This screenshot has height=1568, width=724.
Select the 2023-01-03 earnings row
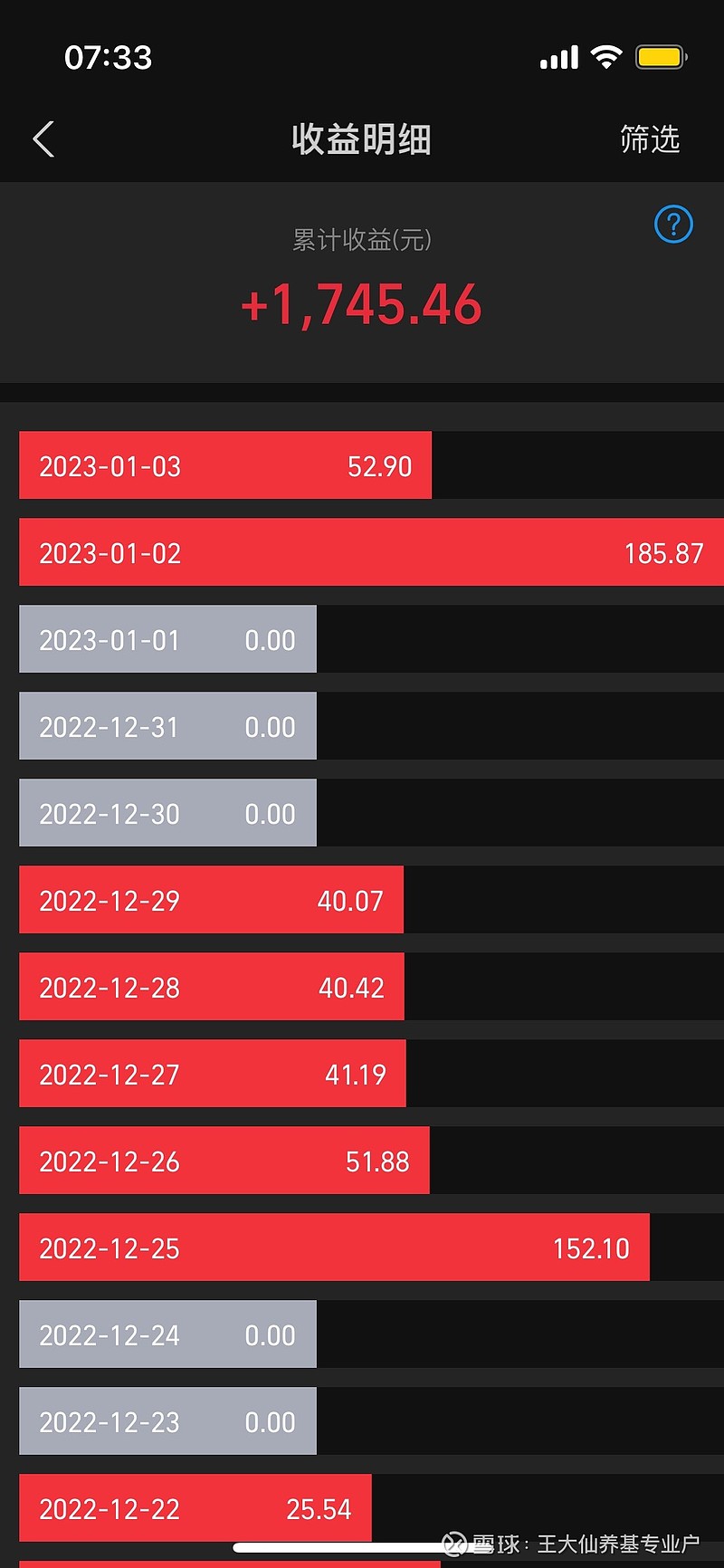point(225,465)
